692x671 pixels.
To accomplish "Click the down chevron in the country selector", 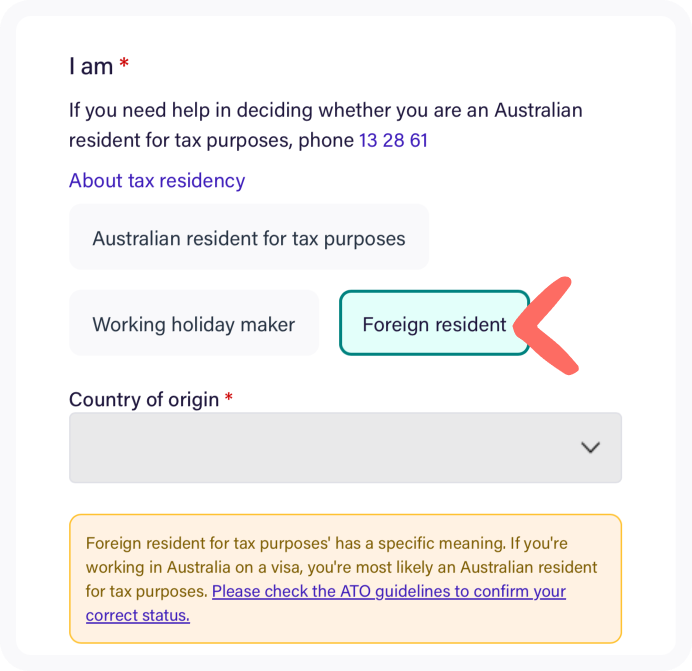I will pyautogui.click(x=591, y=448).
